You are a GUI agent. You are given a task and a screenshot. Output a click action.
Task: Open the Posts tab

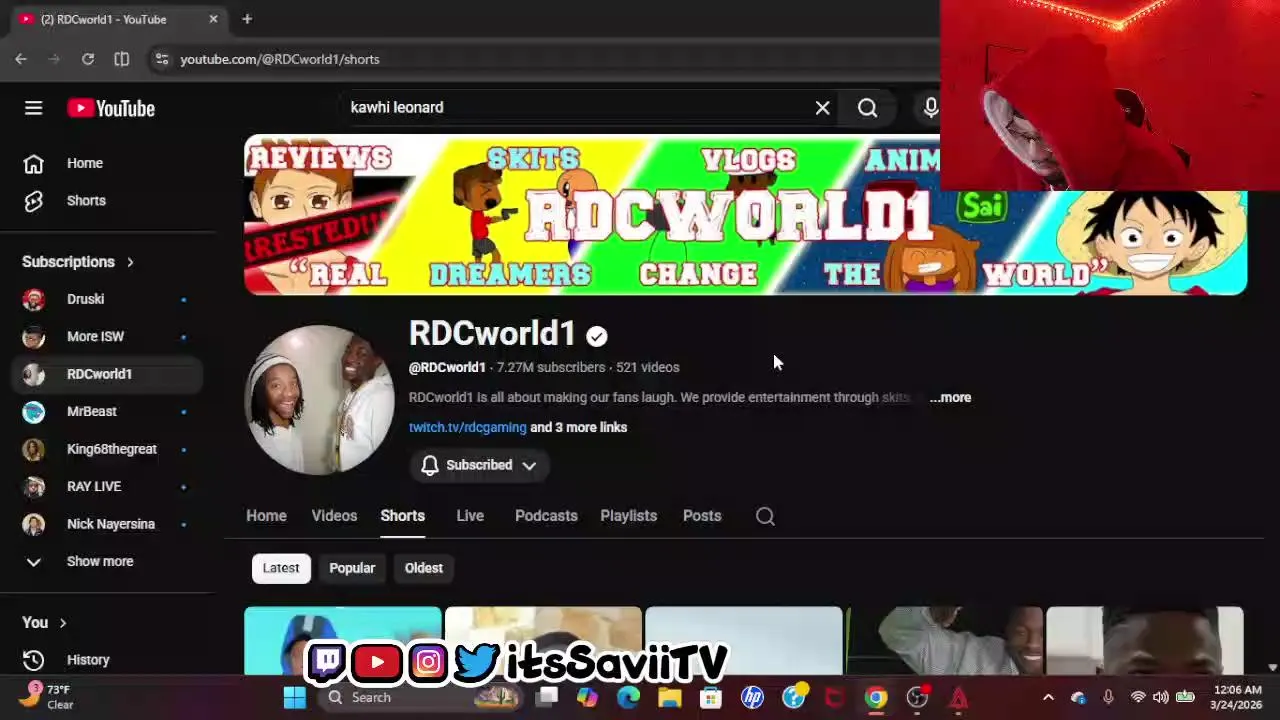702,516
